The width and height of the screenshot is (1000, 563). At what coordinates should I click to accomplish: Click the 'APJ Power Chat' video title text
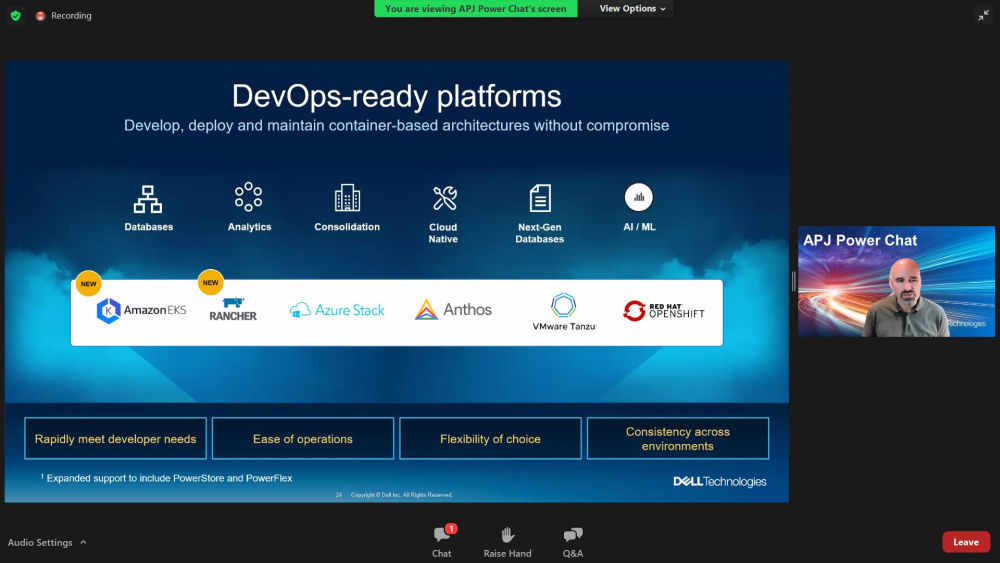pos(860,240)
